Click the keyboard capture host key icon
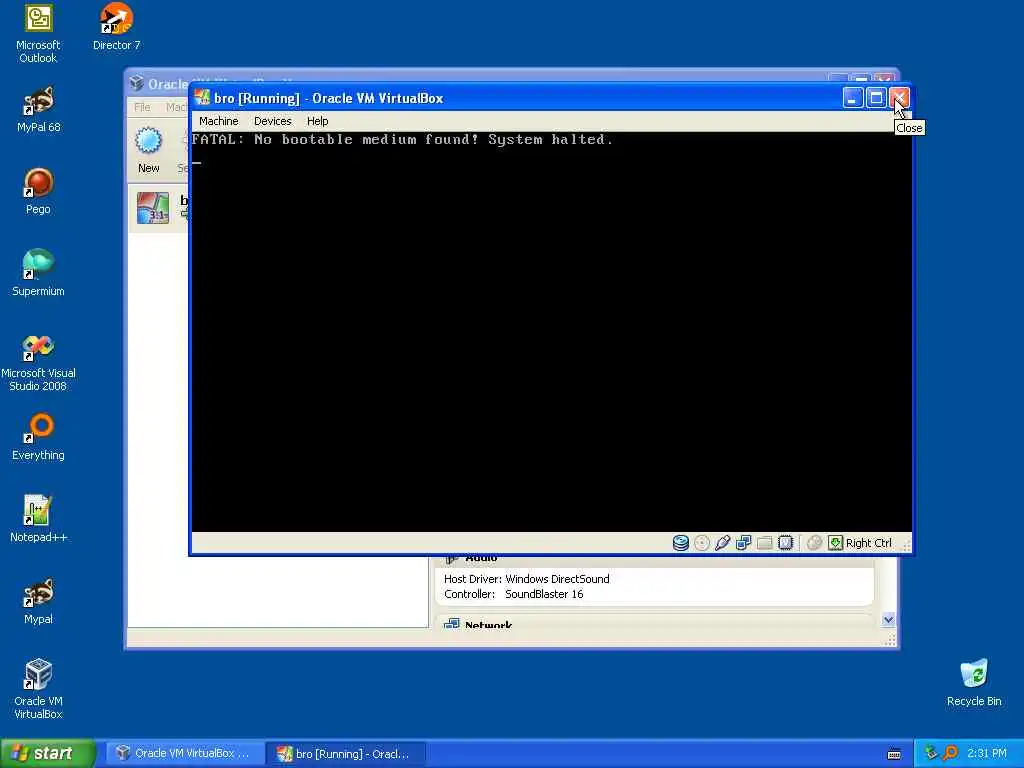The width and height of the screenshot is (1024, 768). coord(835,543)
